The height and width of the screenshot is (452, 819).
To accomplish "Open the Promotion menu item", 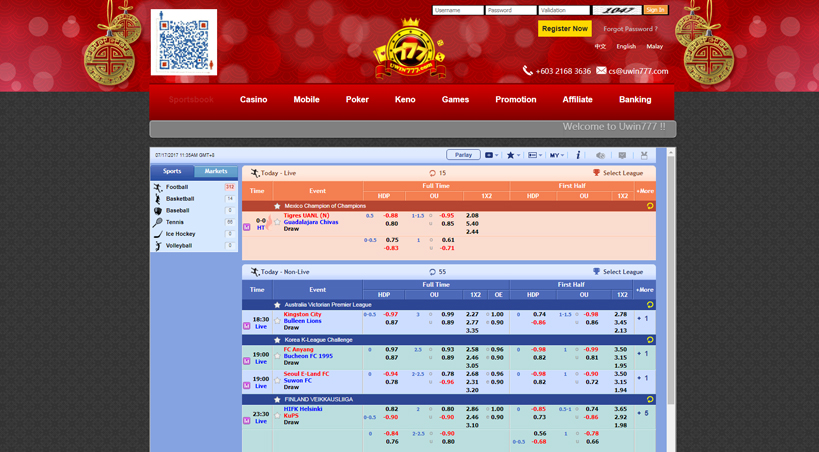I will (x=516, y=99).
